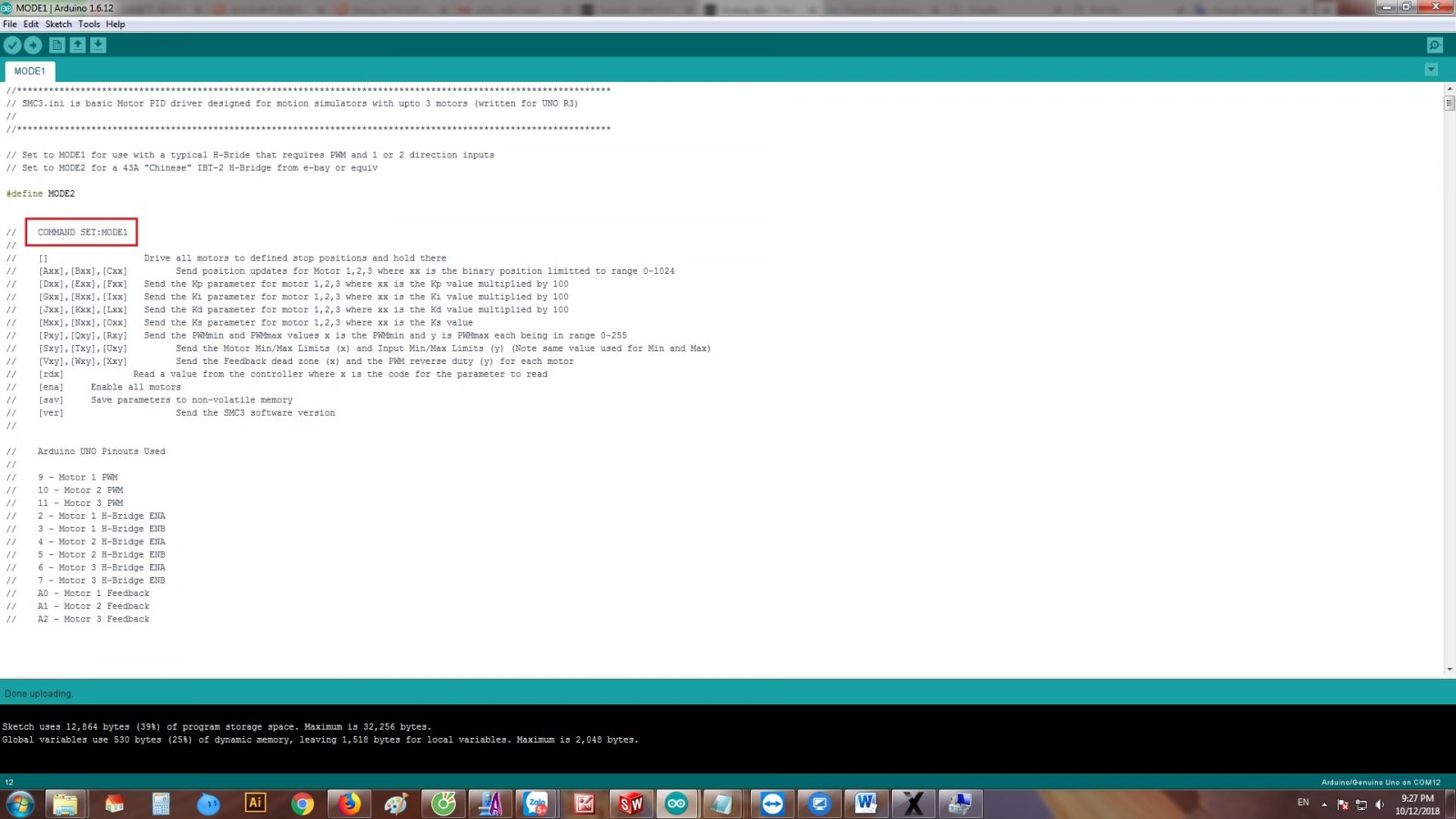Screen dimensions: 1456x819
Task: Open the Tools menu
Action: tap(89, 25)
